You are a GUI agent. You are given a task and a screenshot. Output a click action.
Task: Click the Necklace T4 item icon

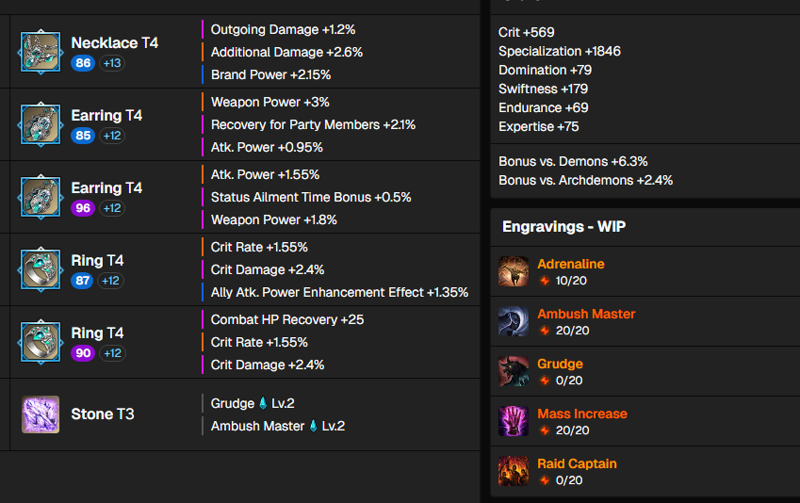point(40,52)
